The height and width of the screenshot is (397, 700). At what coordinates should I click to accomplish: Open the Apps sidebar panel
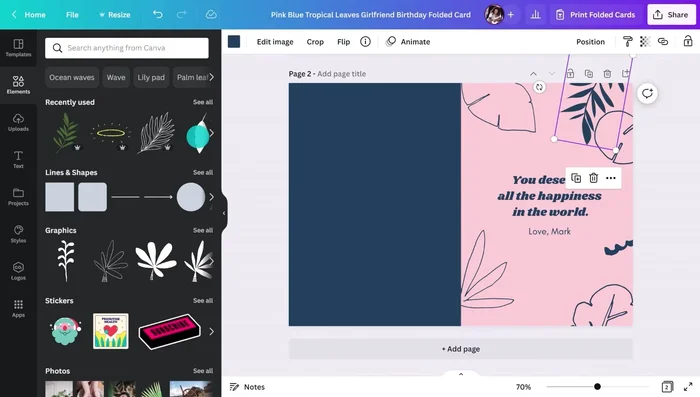pyautogui.click(x=18, y=308)
